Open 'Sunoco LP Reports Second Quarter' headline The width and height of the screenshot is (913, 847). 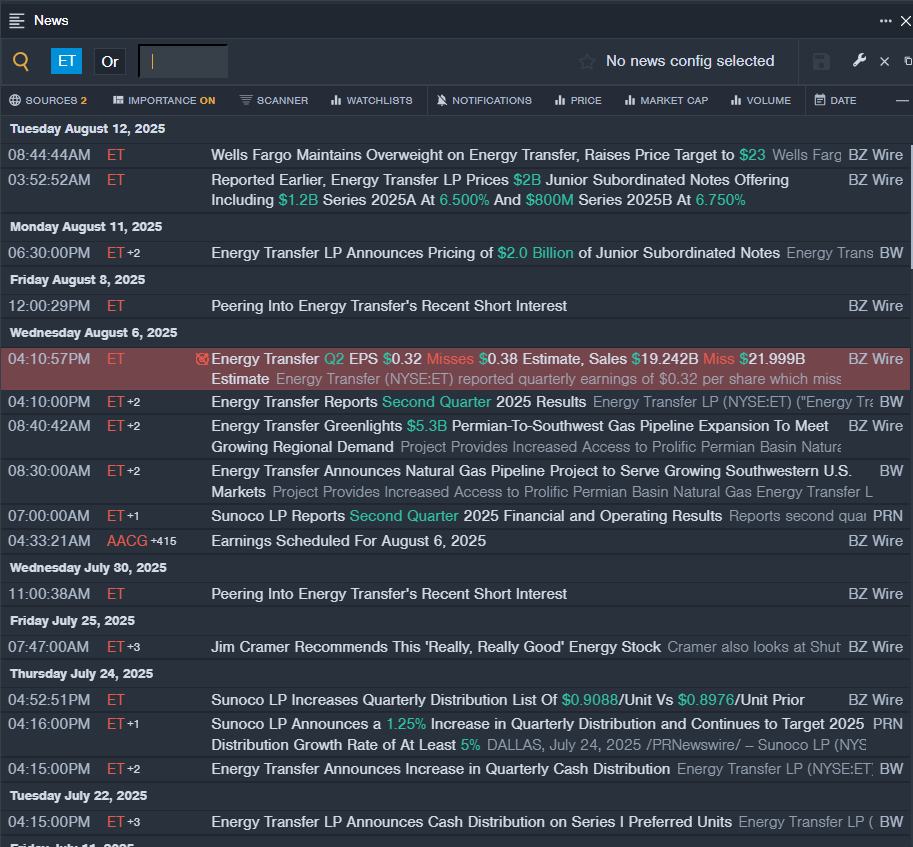(466, 516)
